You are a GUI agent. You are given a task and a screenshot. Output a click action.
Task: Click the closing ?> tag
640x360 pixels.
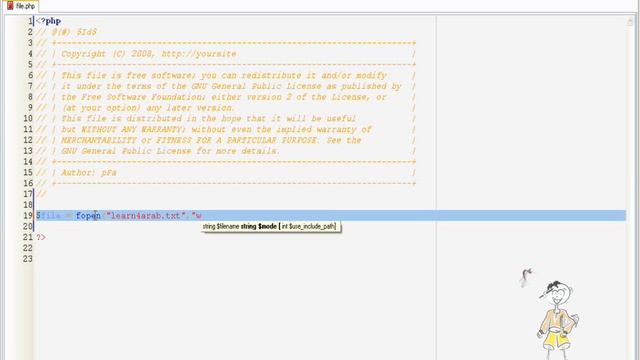click(x=41, y=238)
